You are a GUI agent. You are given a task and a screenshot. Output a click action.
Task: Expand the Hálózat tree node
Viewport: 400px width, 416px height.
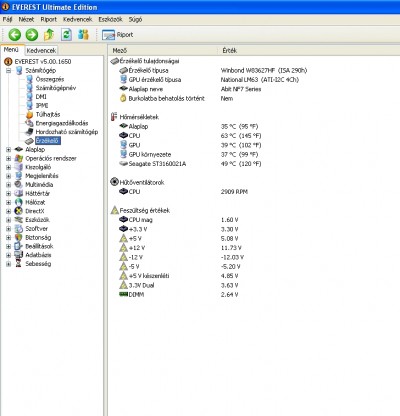(8, 202)
